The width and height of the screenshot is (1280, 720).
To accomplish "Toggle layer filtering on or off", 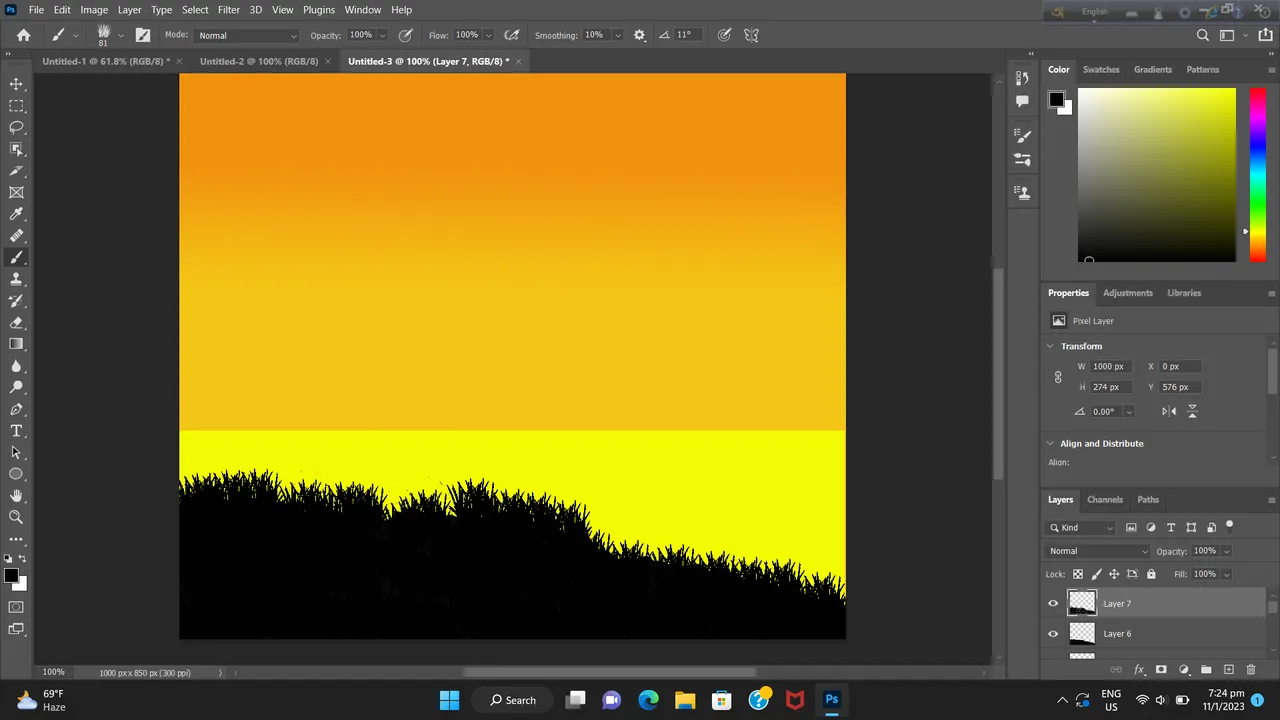I will tap(1230, 526).
